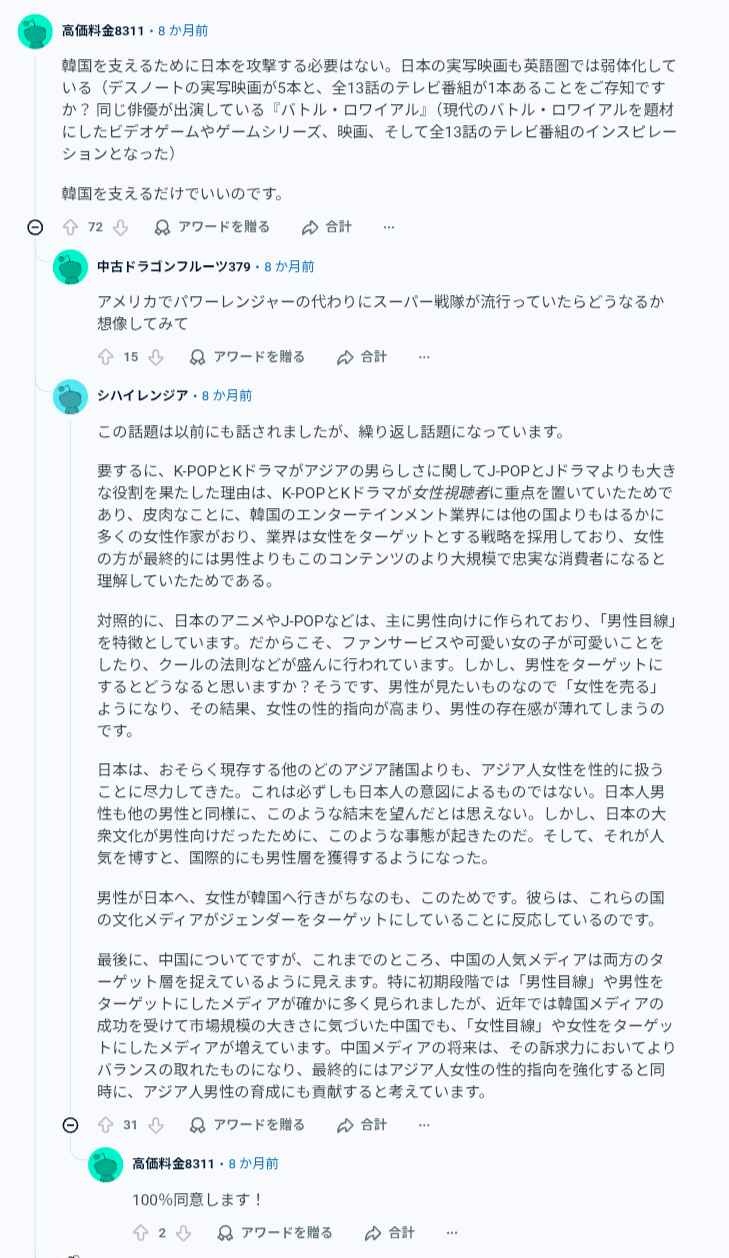Viewport: 729px width, 1258px height.
Task: Give an award to the 100%同意します！ reply
Action: coord(275,1233)
